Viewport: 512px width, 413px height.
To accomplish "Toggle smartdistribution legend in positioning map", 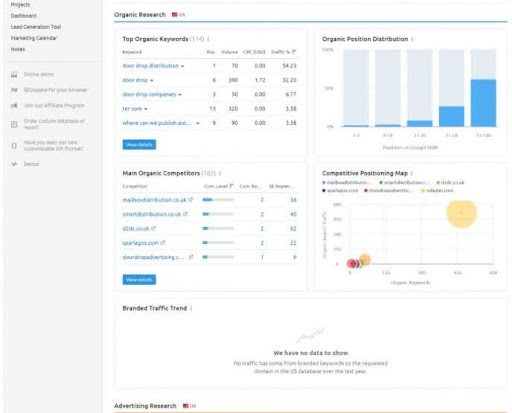I will tap(404, 182).
